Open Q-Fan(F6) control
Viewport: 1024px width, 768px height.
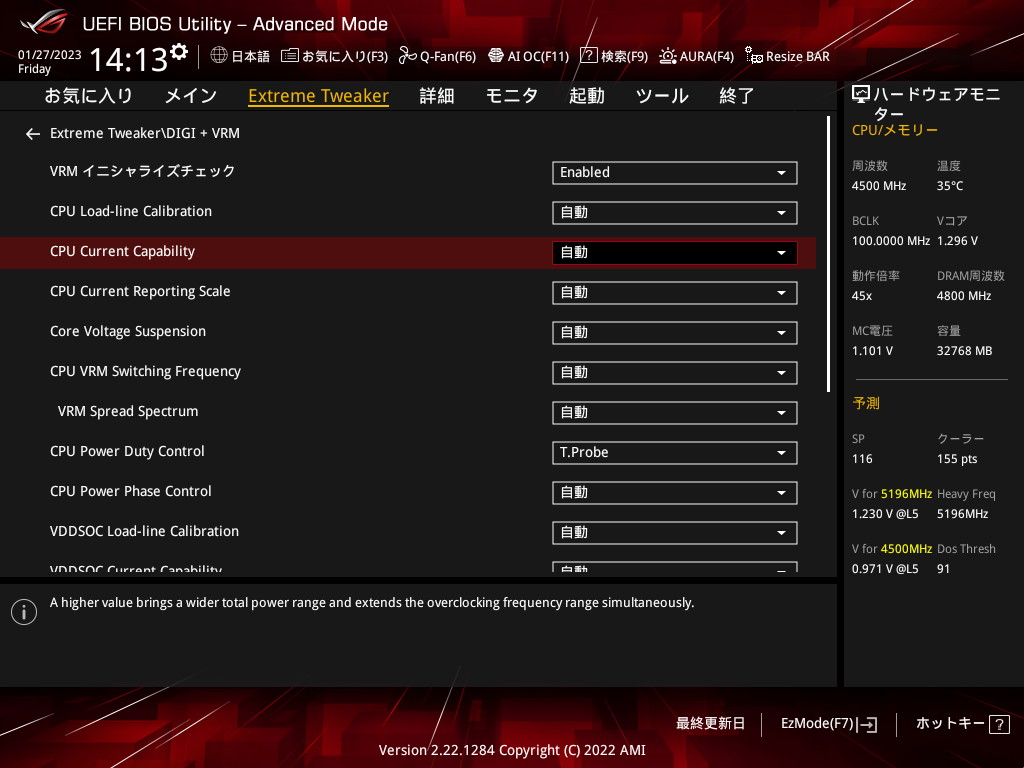tap(438, 56)
